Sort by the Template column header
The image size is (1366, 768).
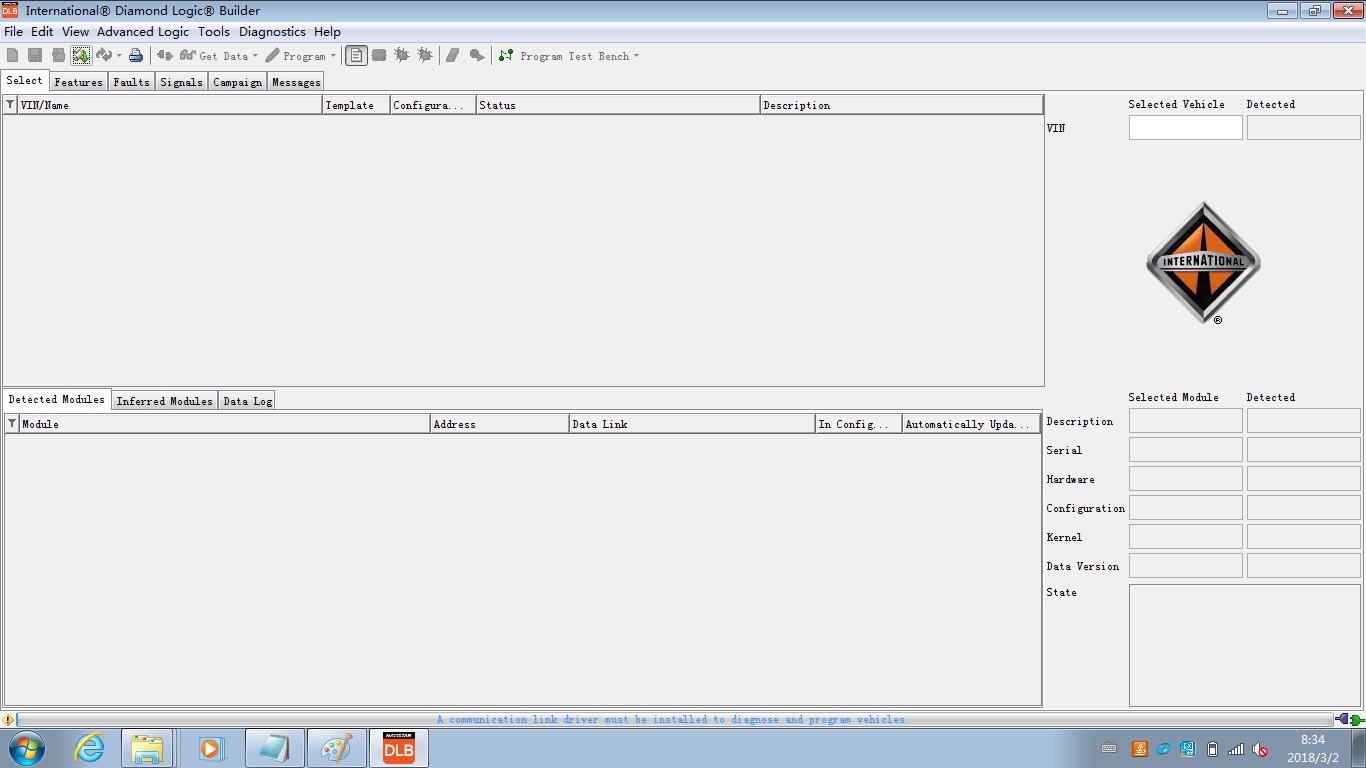coord(356,105)
